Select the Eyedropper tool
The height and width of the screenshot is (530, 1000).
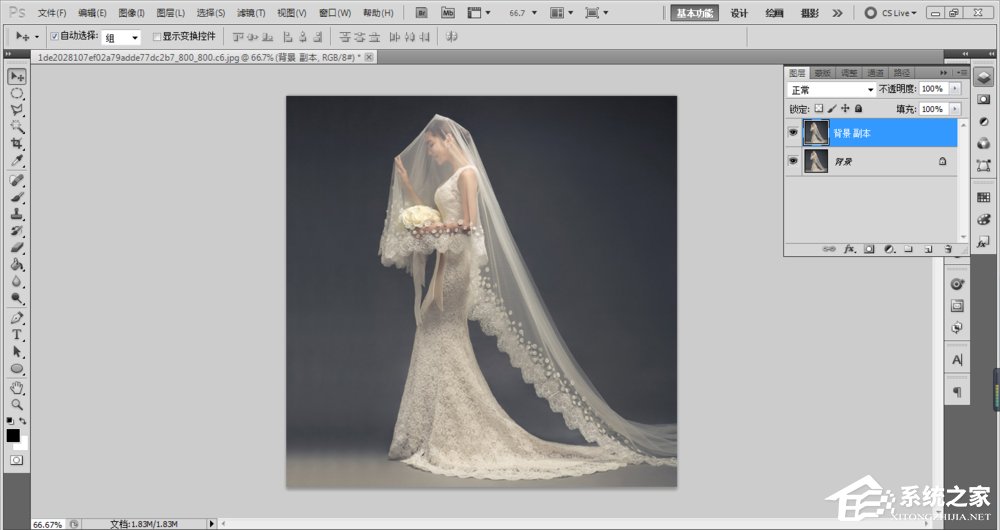17,161
